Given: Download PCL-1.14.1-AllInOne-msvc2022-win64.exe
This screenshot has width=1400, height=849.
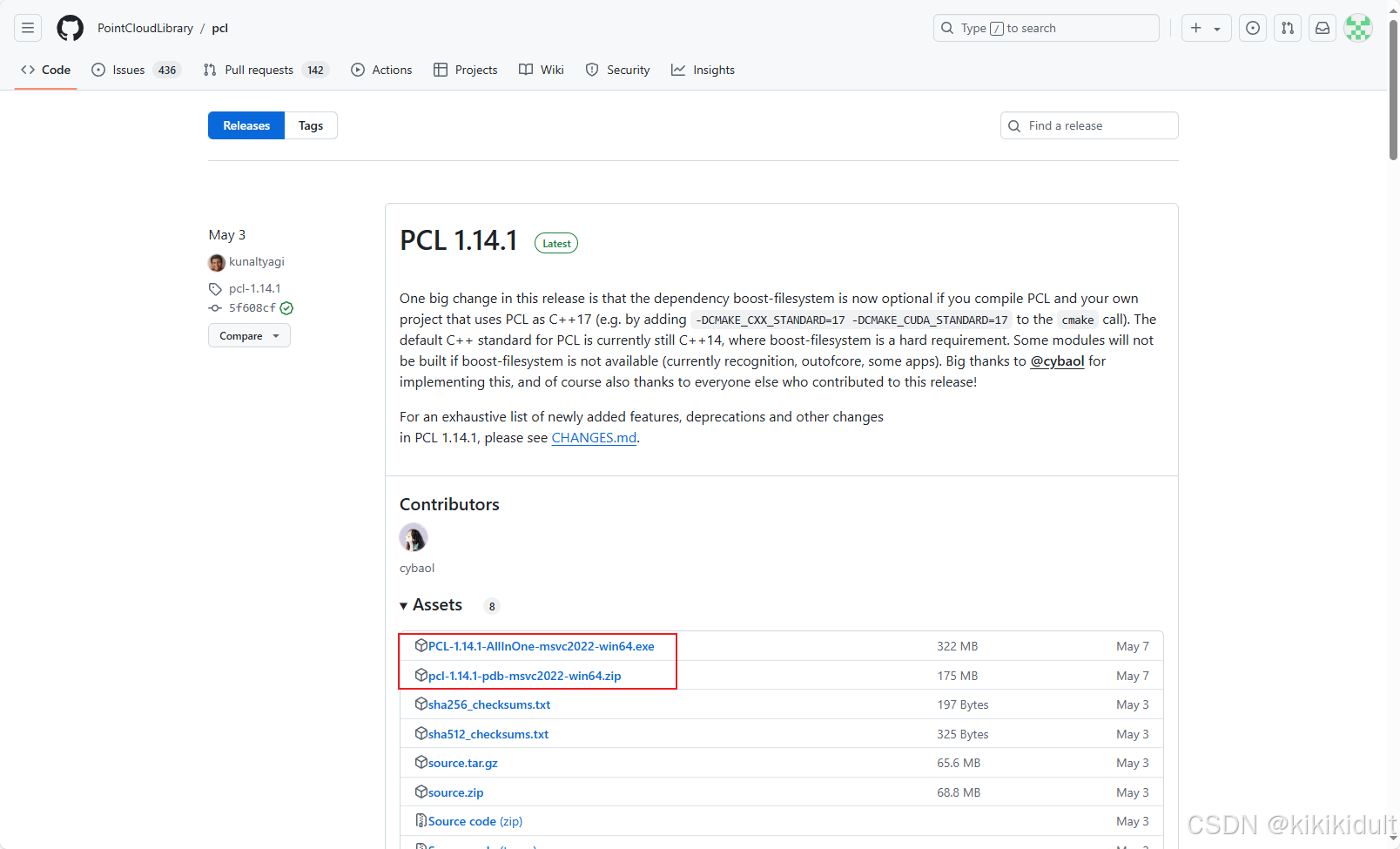Looking at the screenshot, I should [x=542, y=646].
